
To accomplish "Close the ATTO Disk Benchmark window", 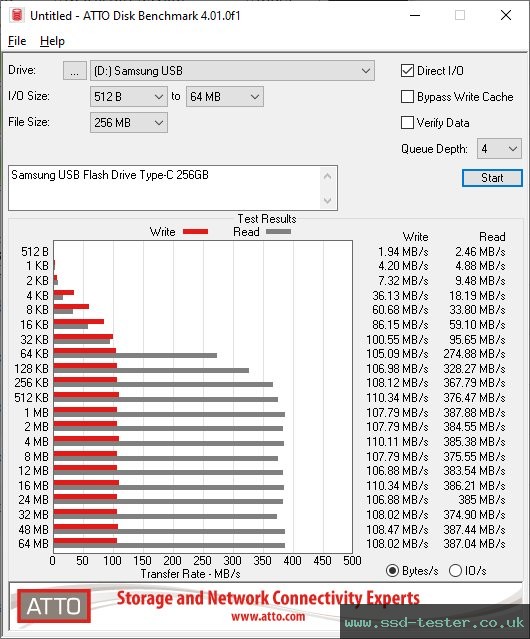I will pos(506,15).
